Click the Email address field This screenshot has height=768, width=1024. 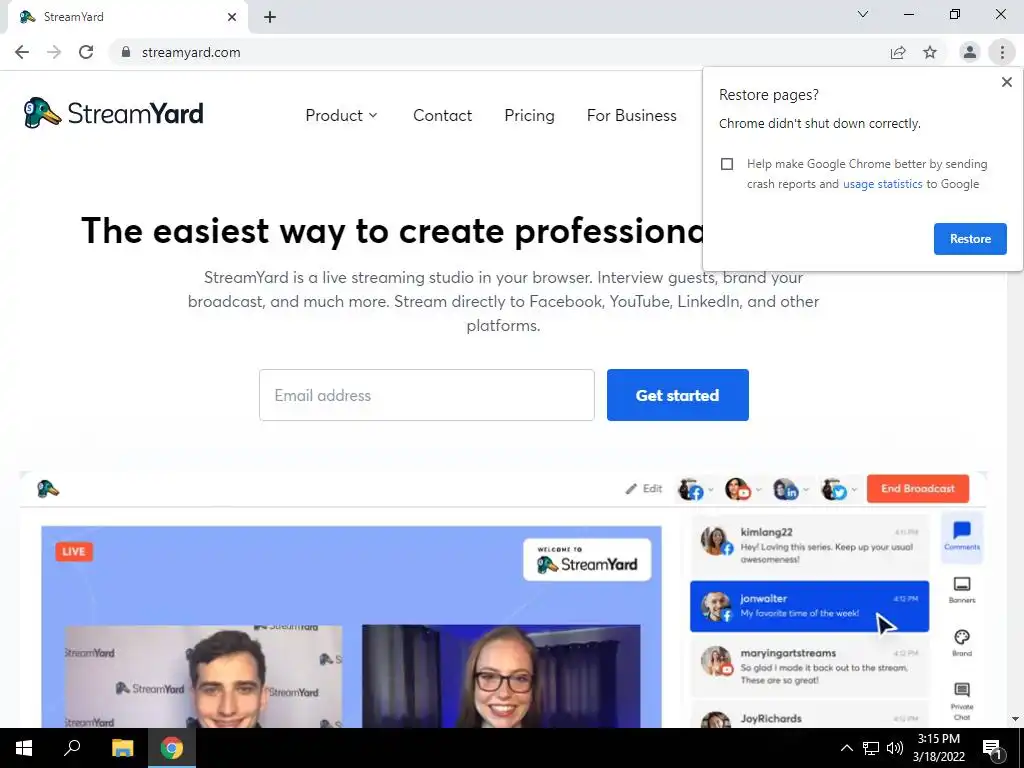[426, 395]
